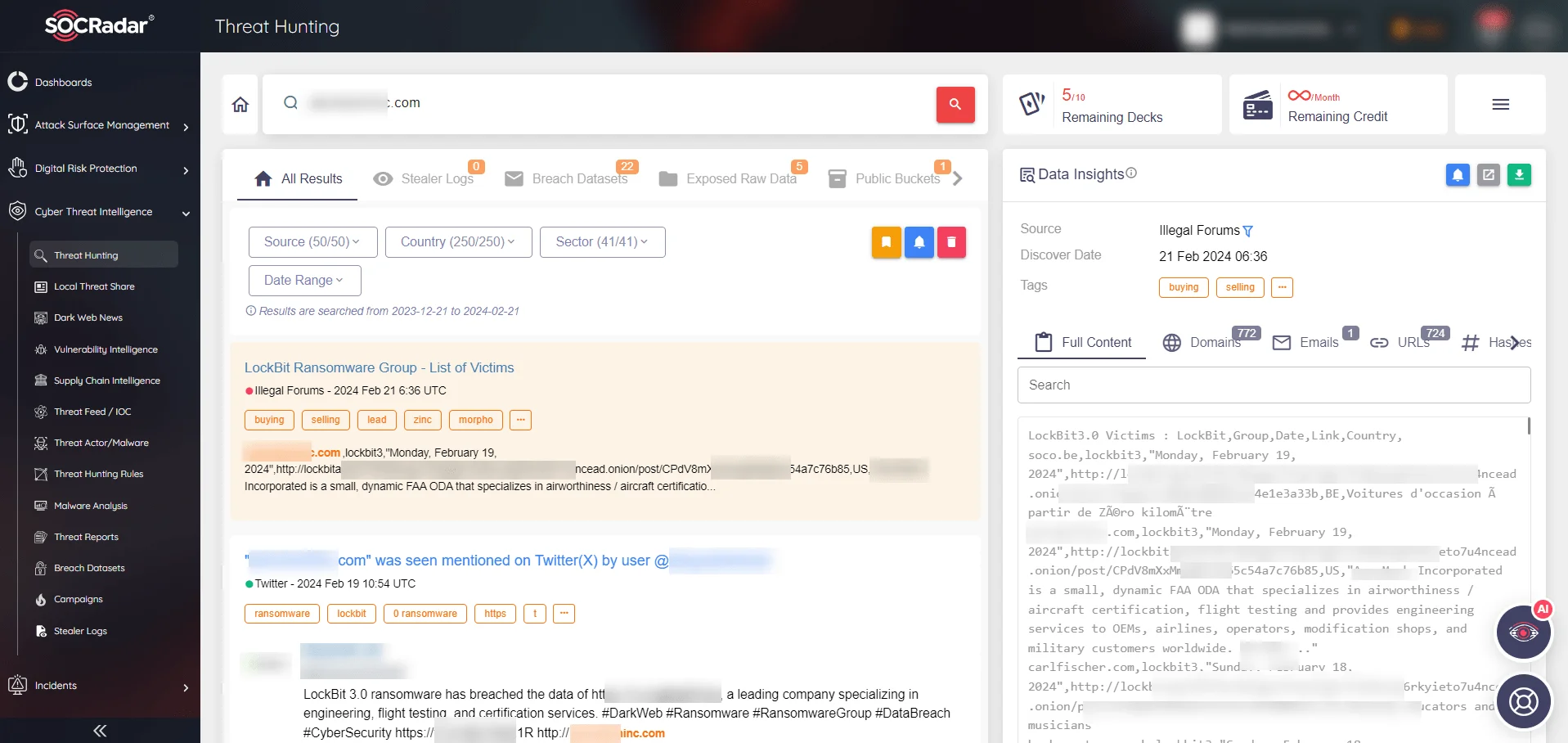Expand more tags in Data Insights
Image resolution: width=1568 pixels, height=743 pixels.
coord(1282,287)
